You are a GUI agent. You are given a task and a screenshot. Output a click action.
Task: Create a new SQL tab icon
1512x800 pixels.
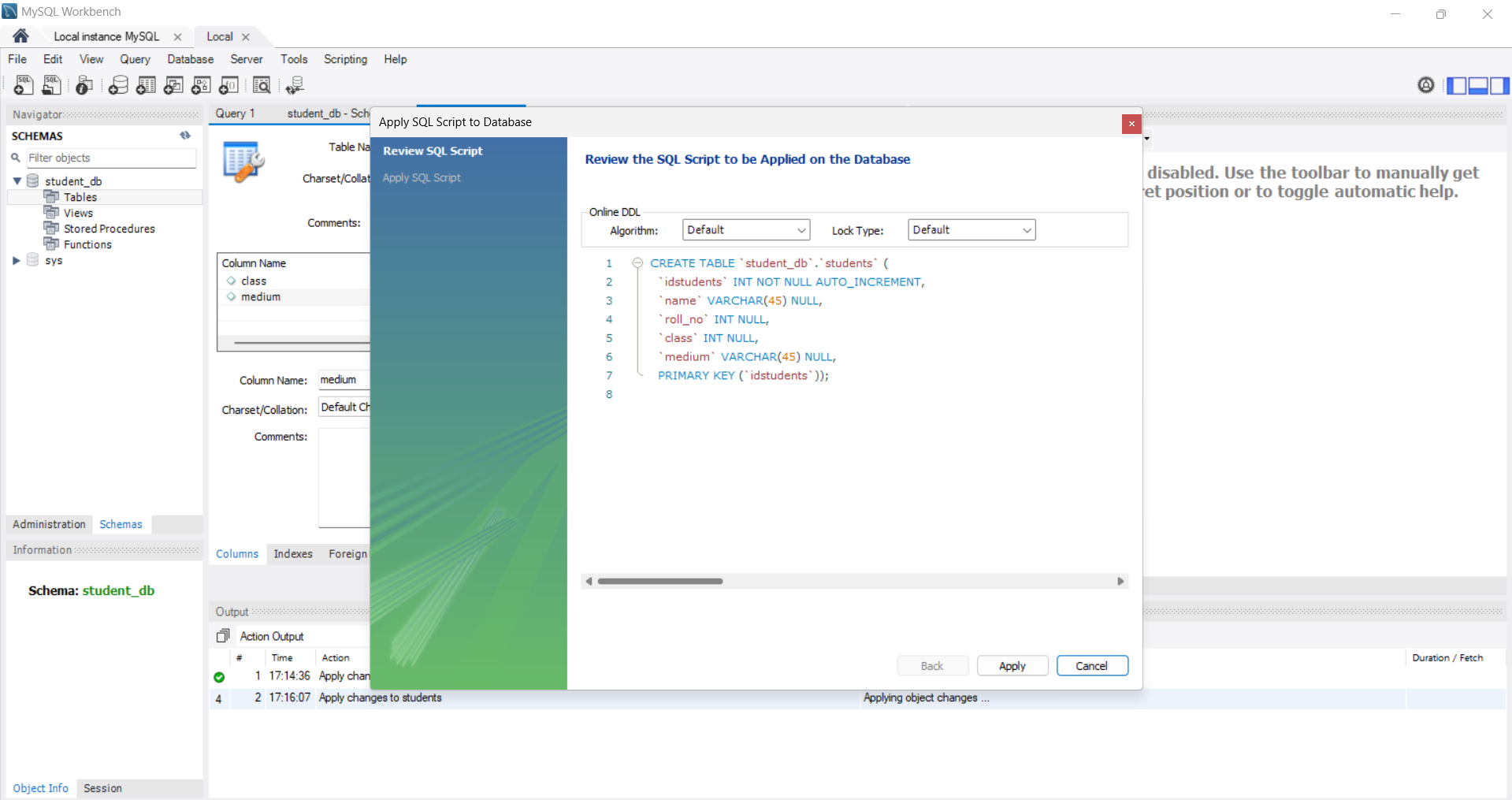click(24, 85)
